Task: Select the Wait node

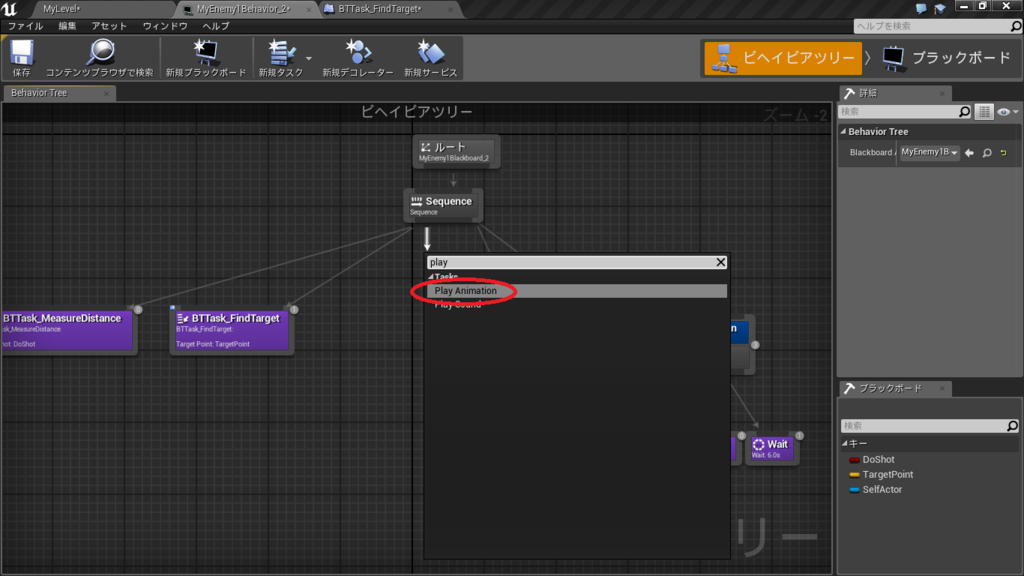Action: point(771,449)
